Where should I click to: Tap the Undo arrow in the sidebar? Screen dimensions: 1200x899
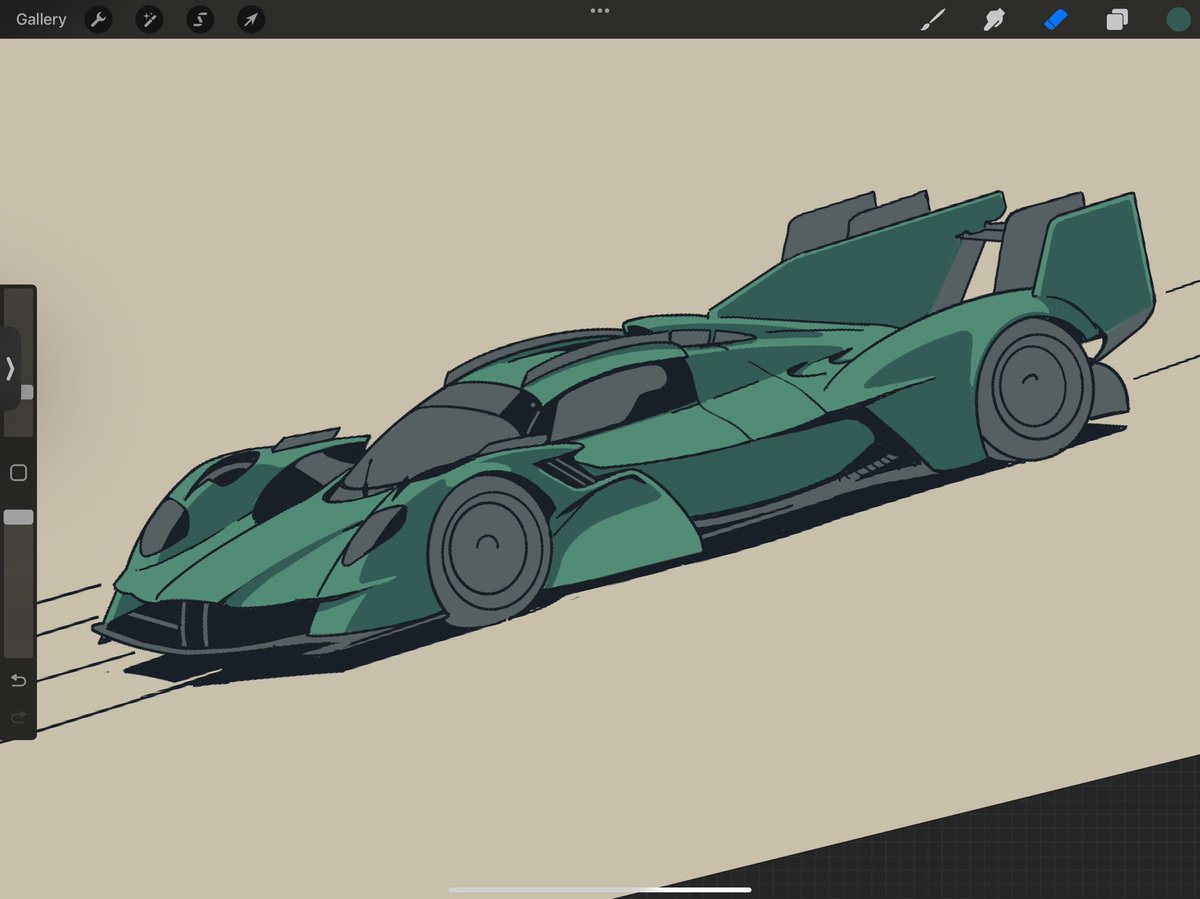(17, 680)
